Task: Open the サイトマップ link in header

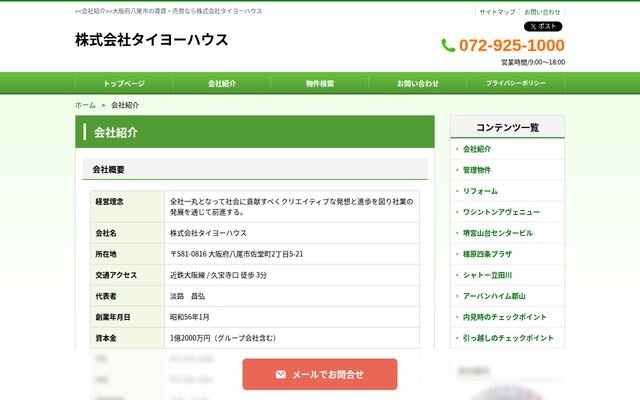Action: [497, 12]
